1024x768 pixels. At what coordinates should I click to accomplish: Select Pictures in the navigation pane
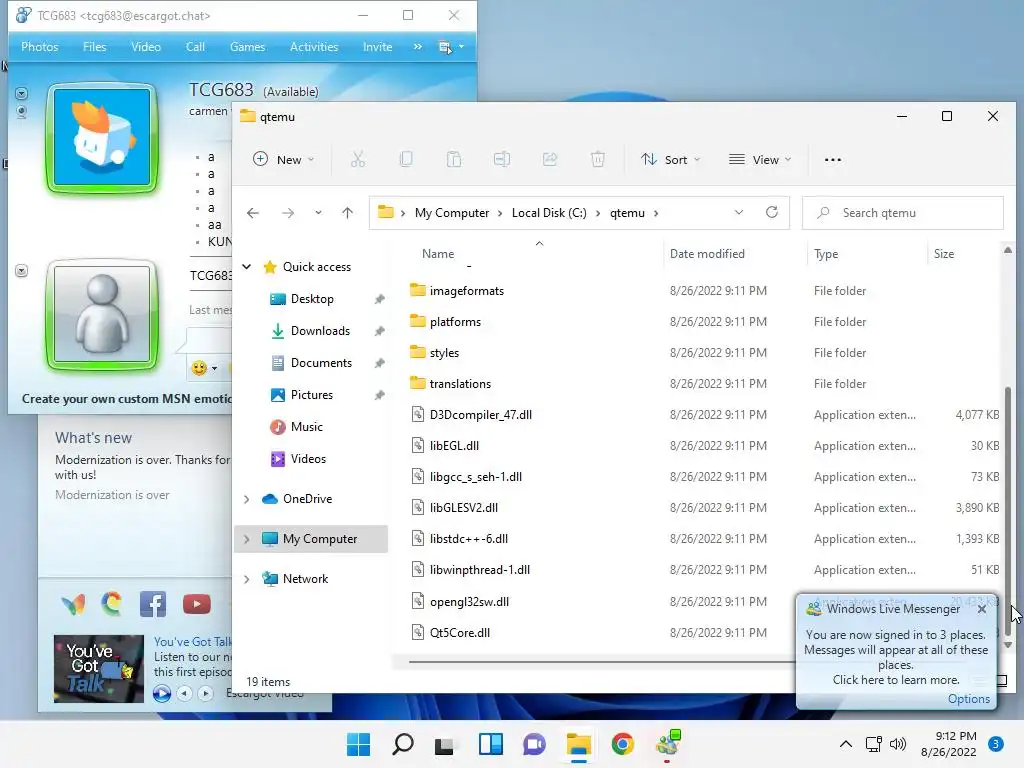point(312,395)
